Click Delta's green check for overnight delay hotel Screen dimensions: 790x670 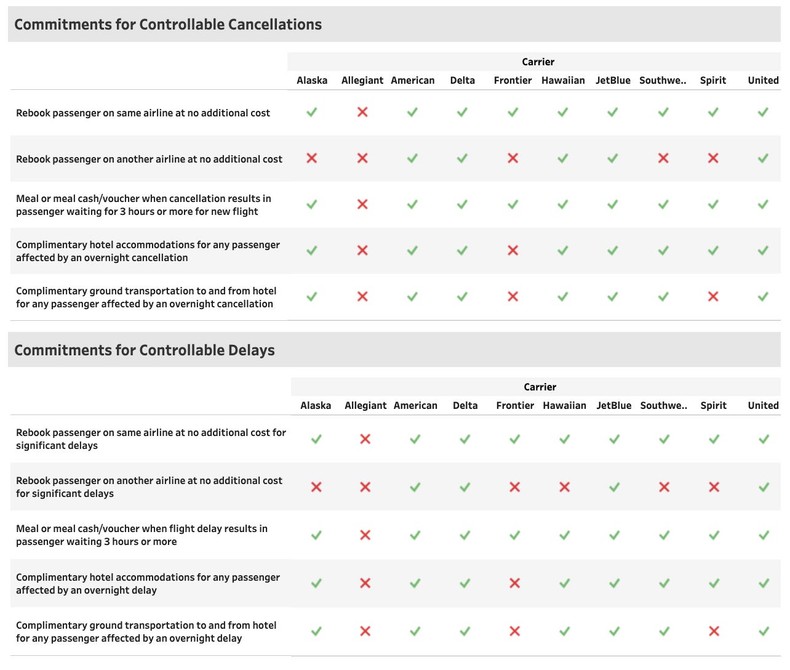464,583
